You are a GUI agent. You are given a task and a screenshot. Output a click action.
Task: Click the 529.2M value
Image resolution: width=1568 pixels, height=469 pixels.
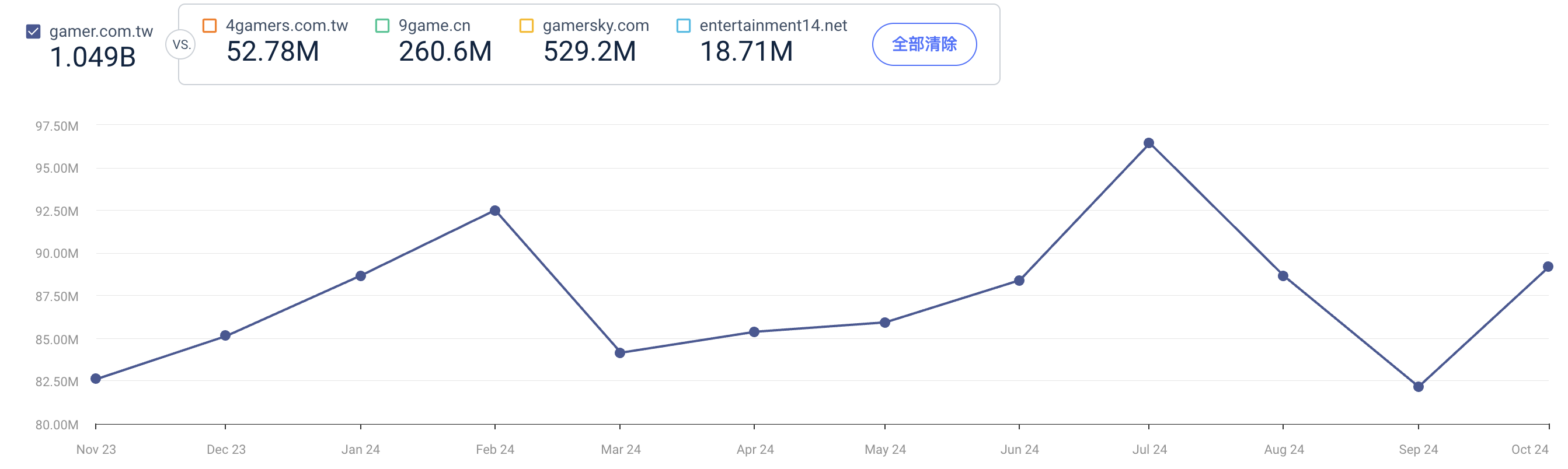[590, 51]
